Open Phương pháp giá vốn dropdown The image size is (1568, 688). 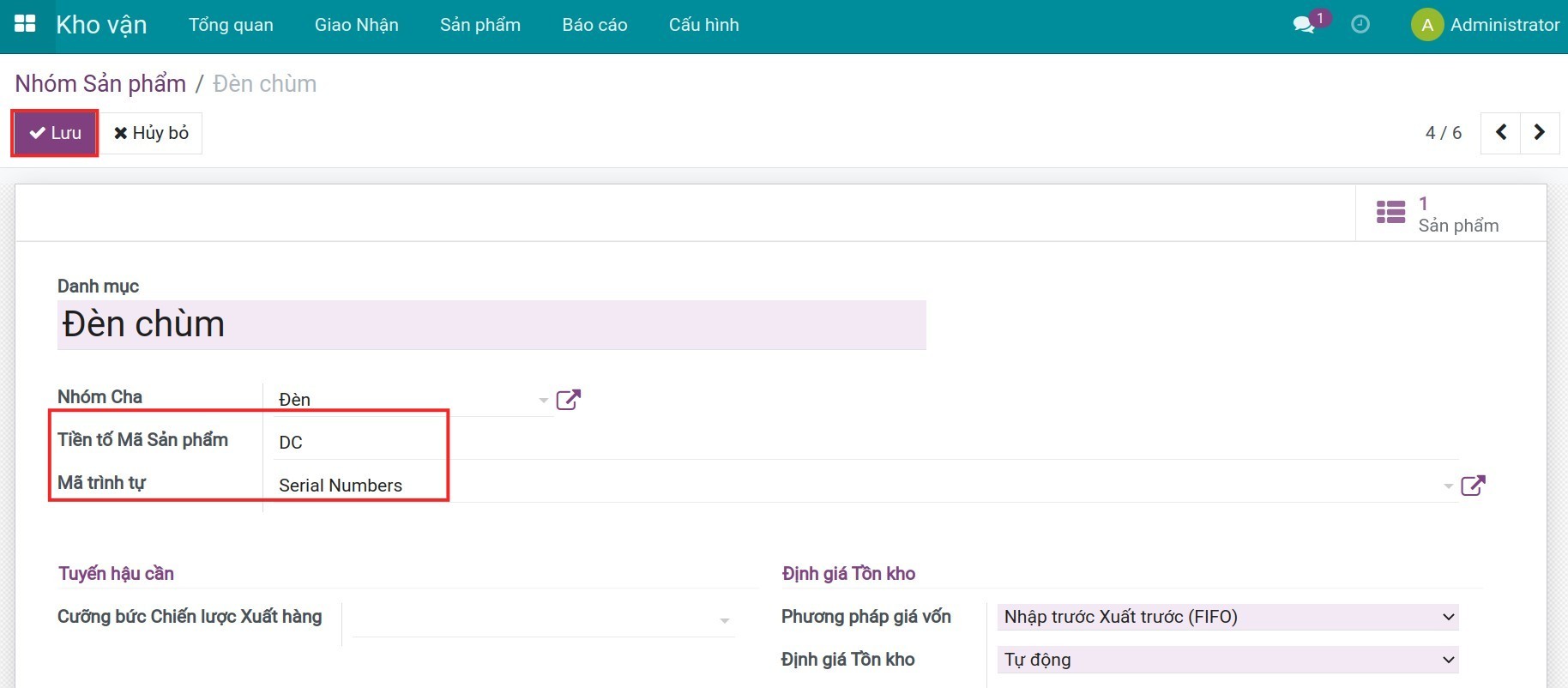pyautogui.click(x=1227, y=617)
